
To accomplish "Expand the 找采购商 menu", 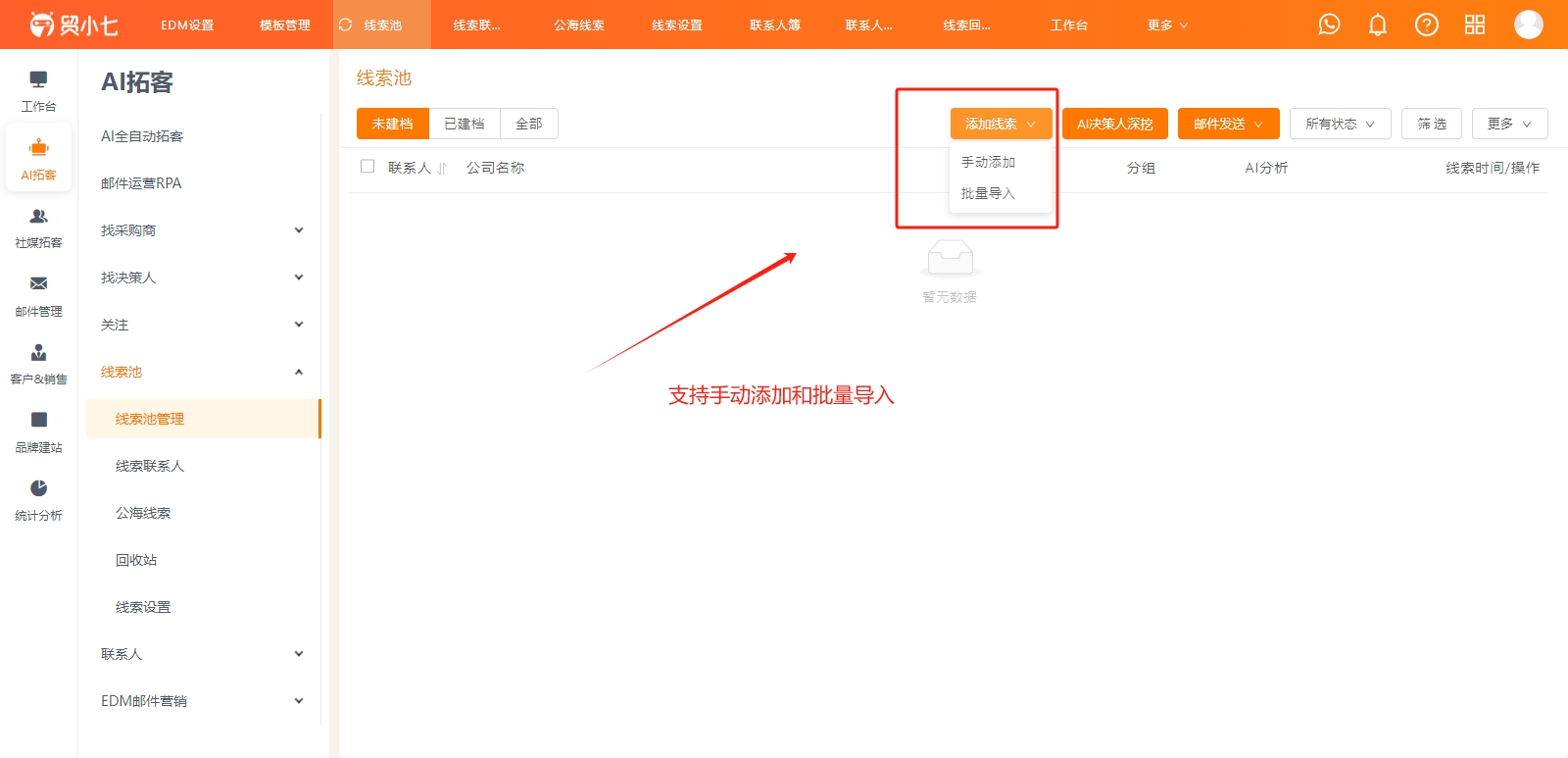I will tap(203, 230).
